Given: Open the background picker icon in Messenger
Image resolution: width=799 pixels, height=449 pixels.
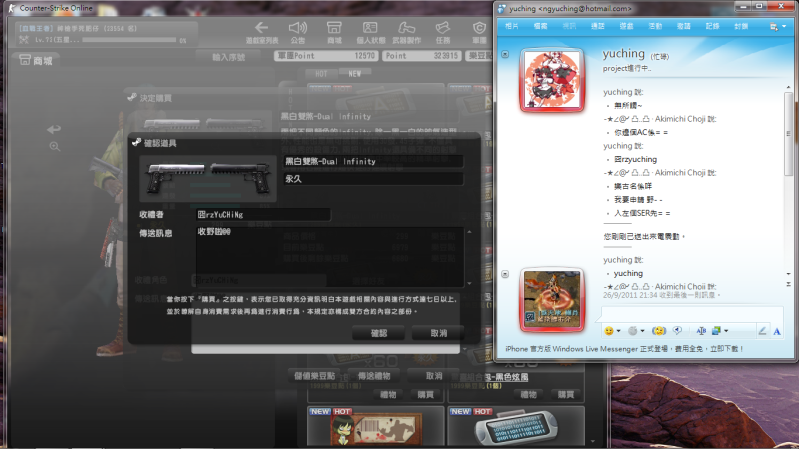Looking at the screenshot, I should 716,331.
